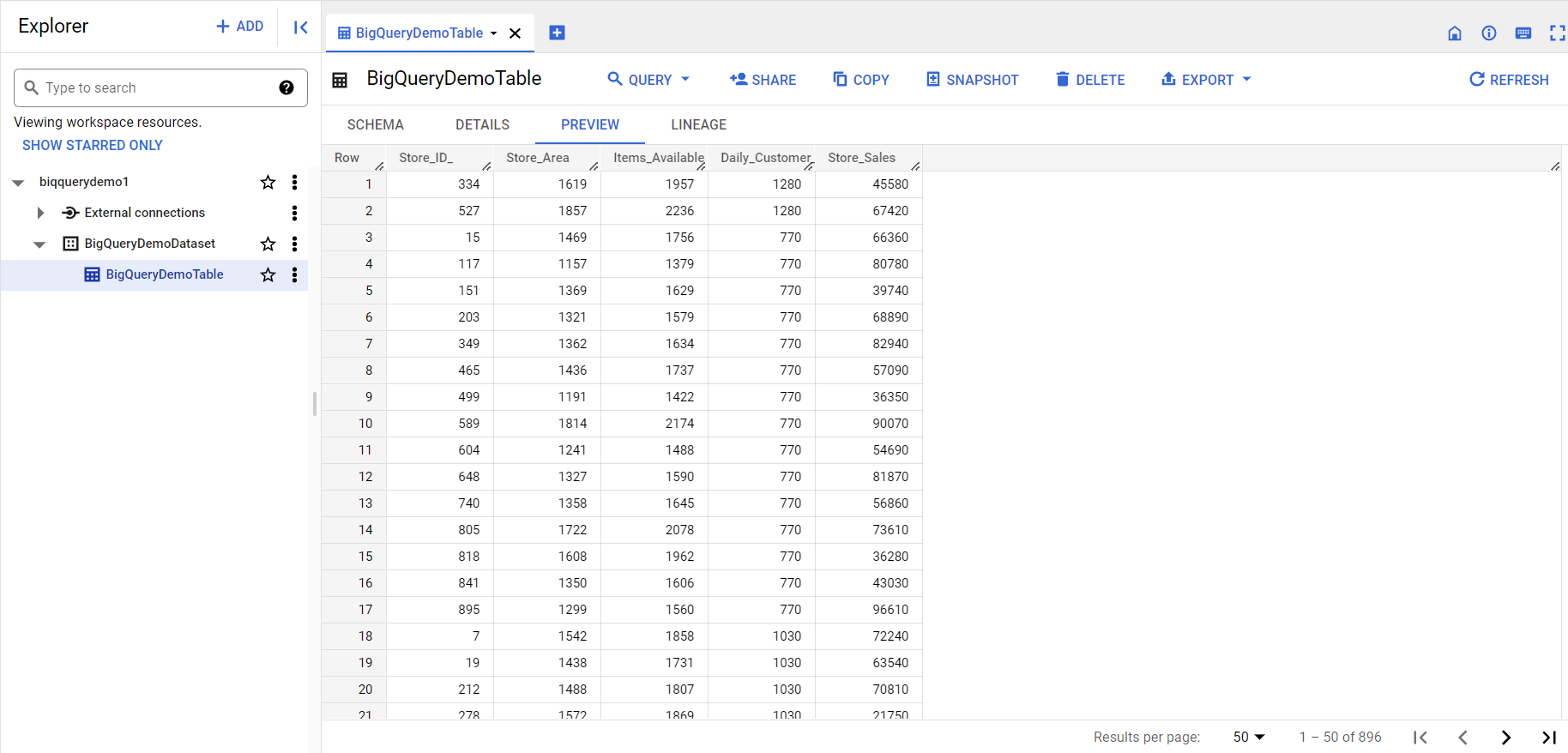Screen dimensions: 1568x753
Task: Switch to the SCHEMA tab
Action: [x=376, y=125]
